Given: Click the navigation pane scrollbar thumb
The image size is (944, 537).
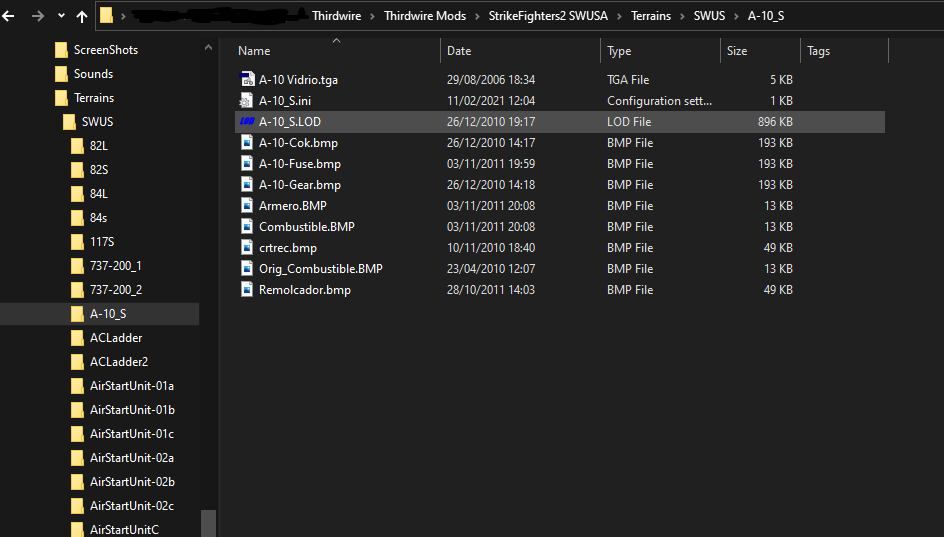Looking at the screenshot, I should point(208,523).
